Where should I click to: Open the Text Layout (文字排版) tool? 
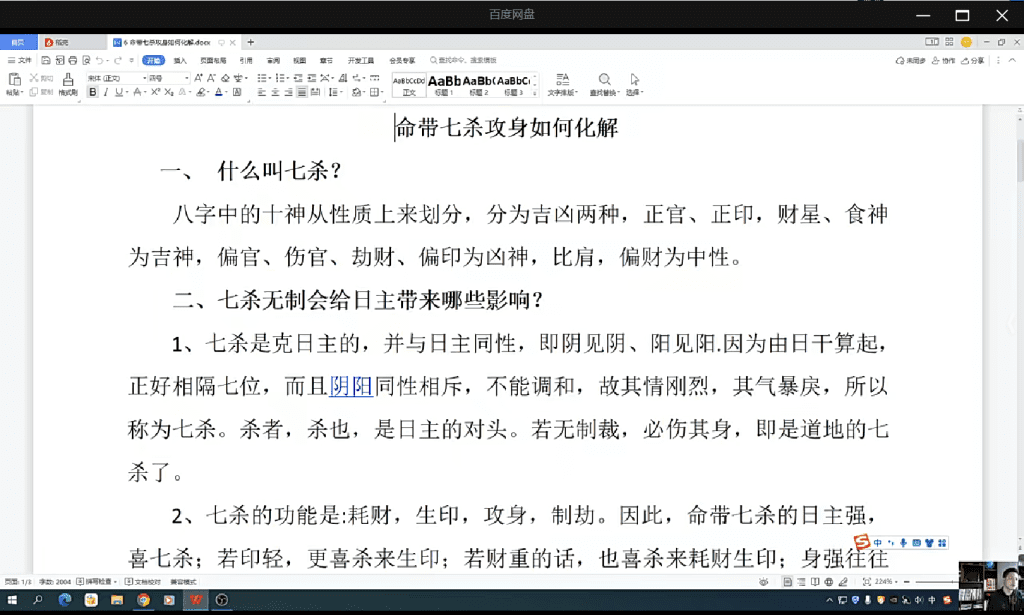pyautogui.click(x=562, y=83)
